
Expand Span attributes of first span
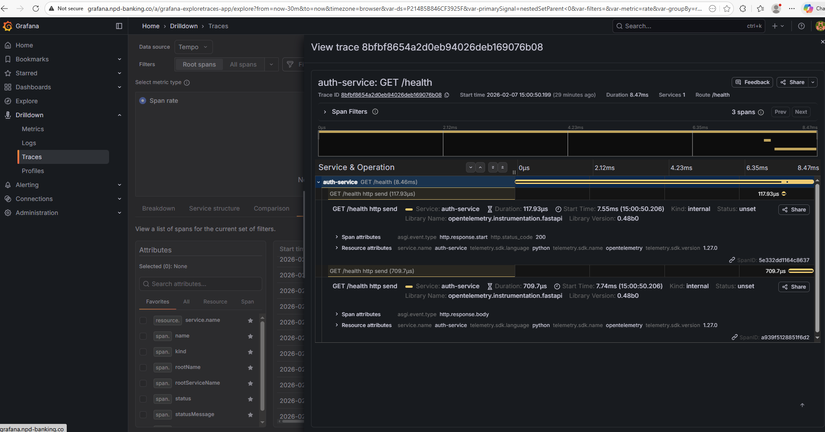(x=336, y=237)
